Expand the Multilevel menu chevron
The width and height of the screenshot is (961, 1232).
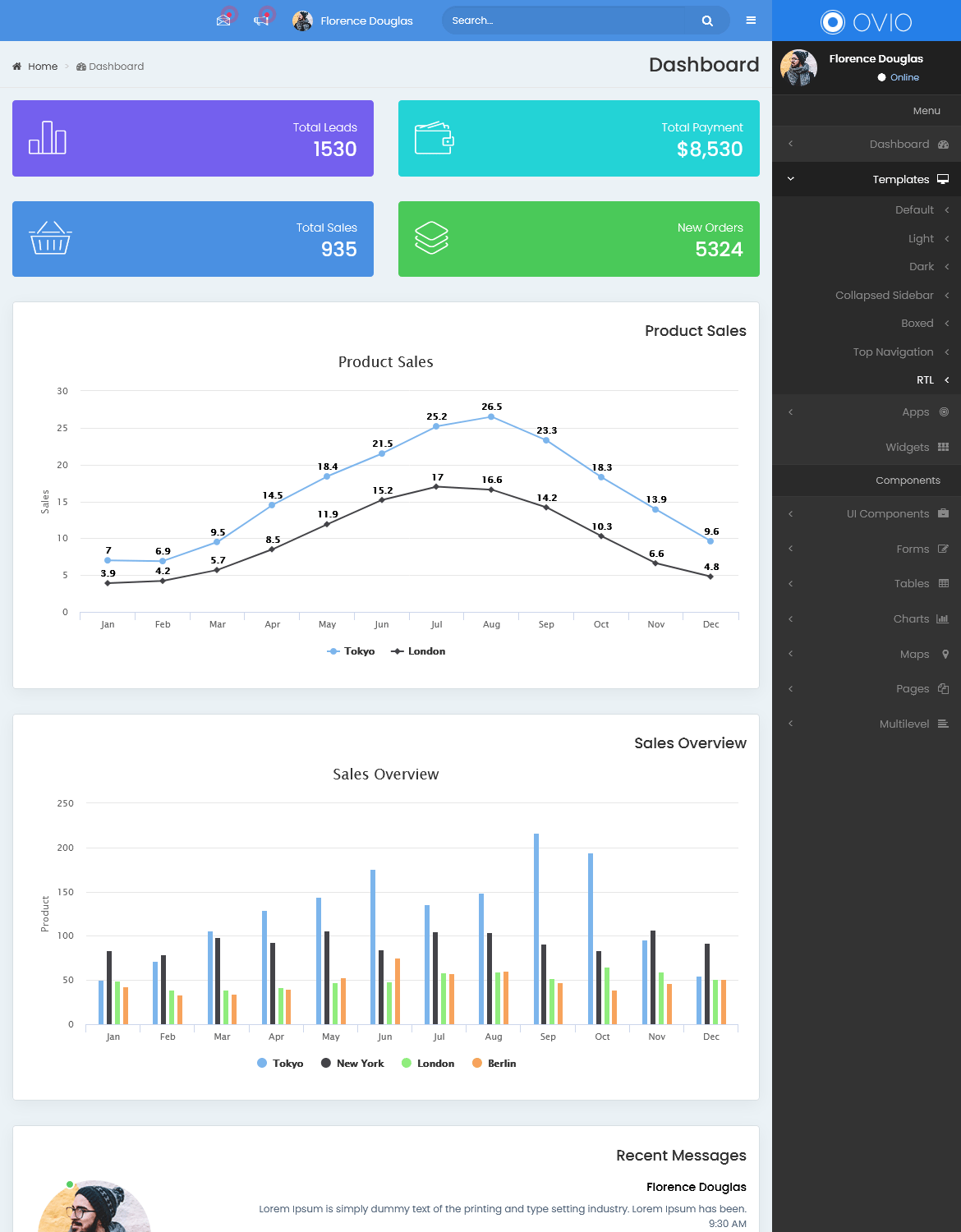(791, 724)
